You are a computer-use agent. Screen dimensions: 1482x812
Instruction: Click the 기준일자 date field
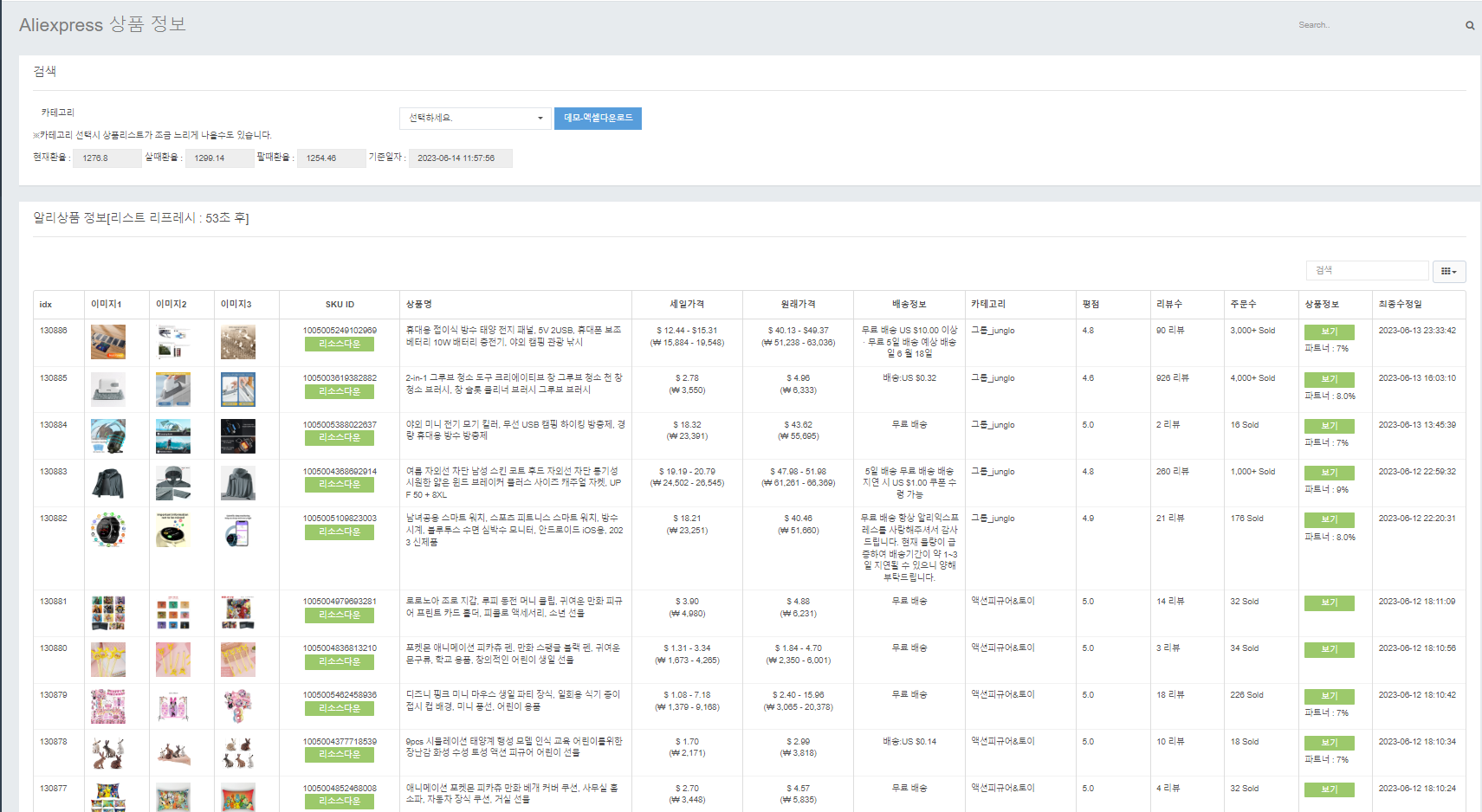tap(460, 158)
